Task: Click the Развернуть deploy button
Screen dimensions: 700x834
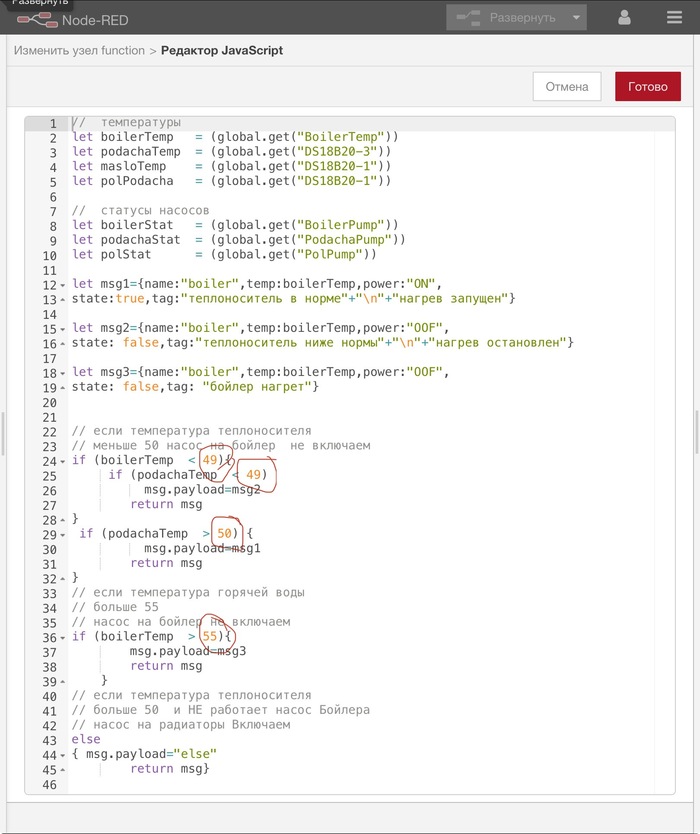Action: [x=506, y=18]
